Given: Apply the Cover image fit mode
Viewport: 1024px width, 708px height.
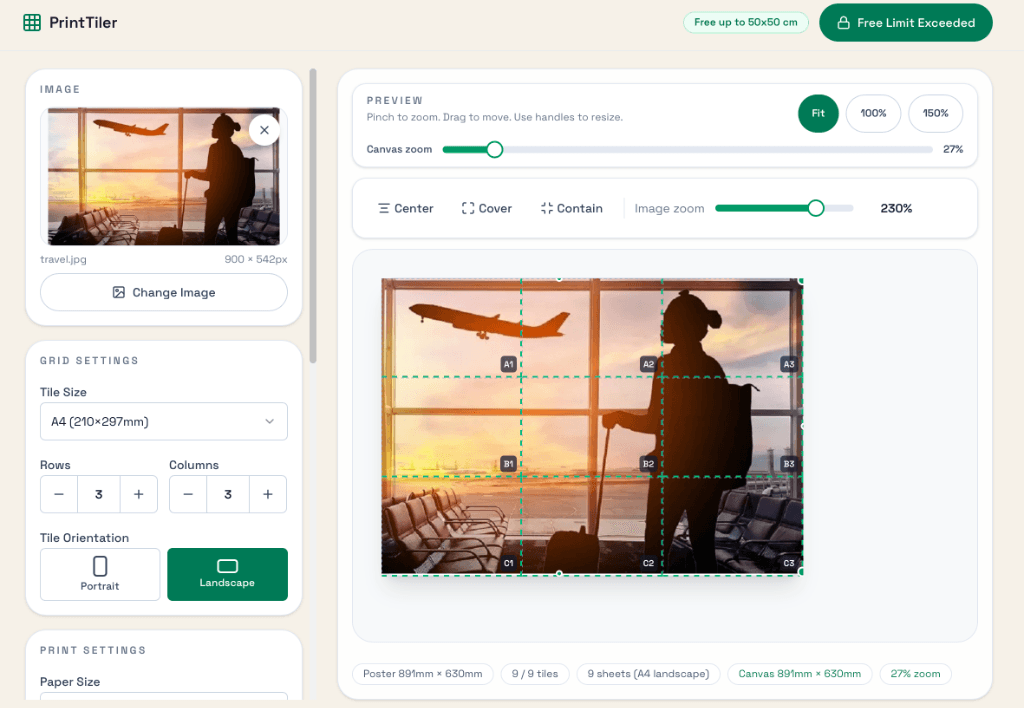Looking at the screenshot, I should coord(486,208).
